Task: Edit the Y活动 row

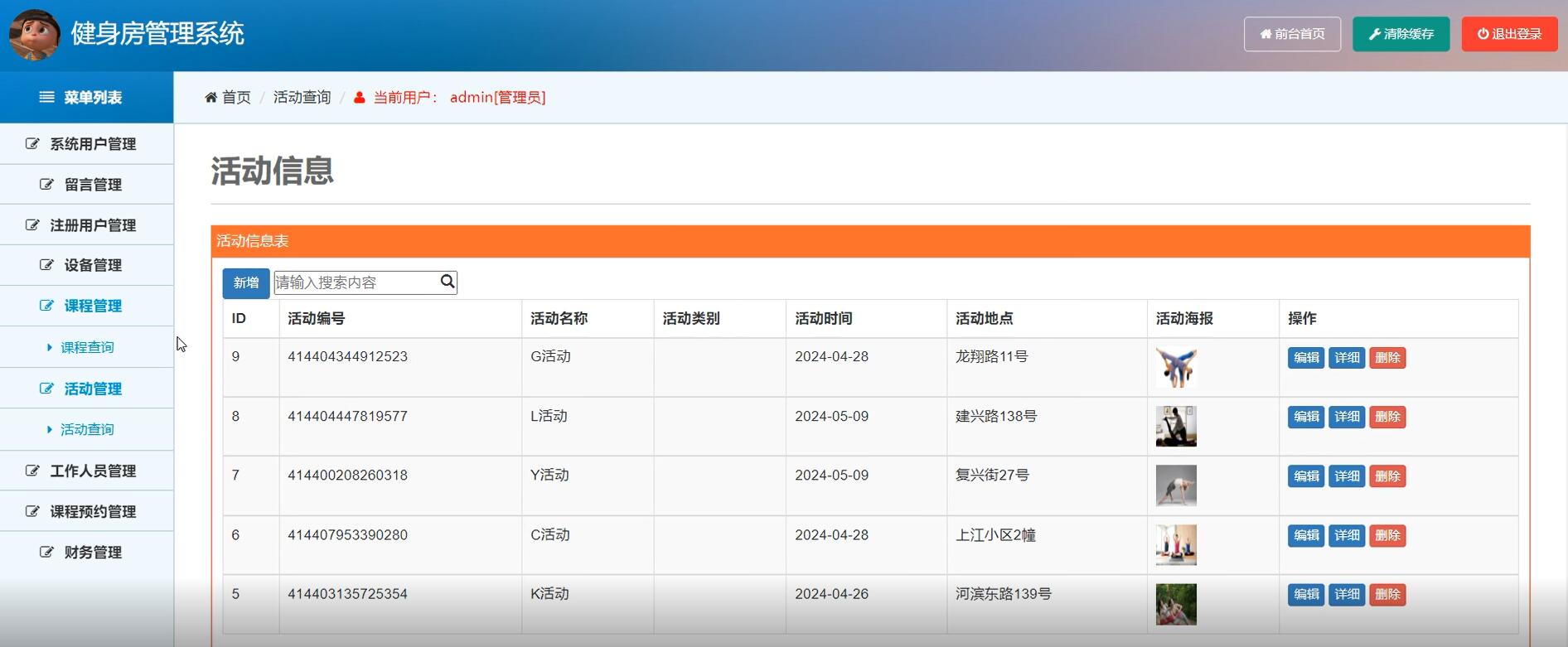Action: pyautogui.click(x=1306, y=476)
